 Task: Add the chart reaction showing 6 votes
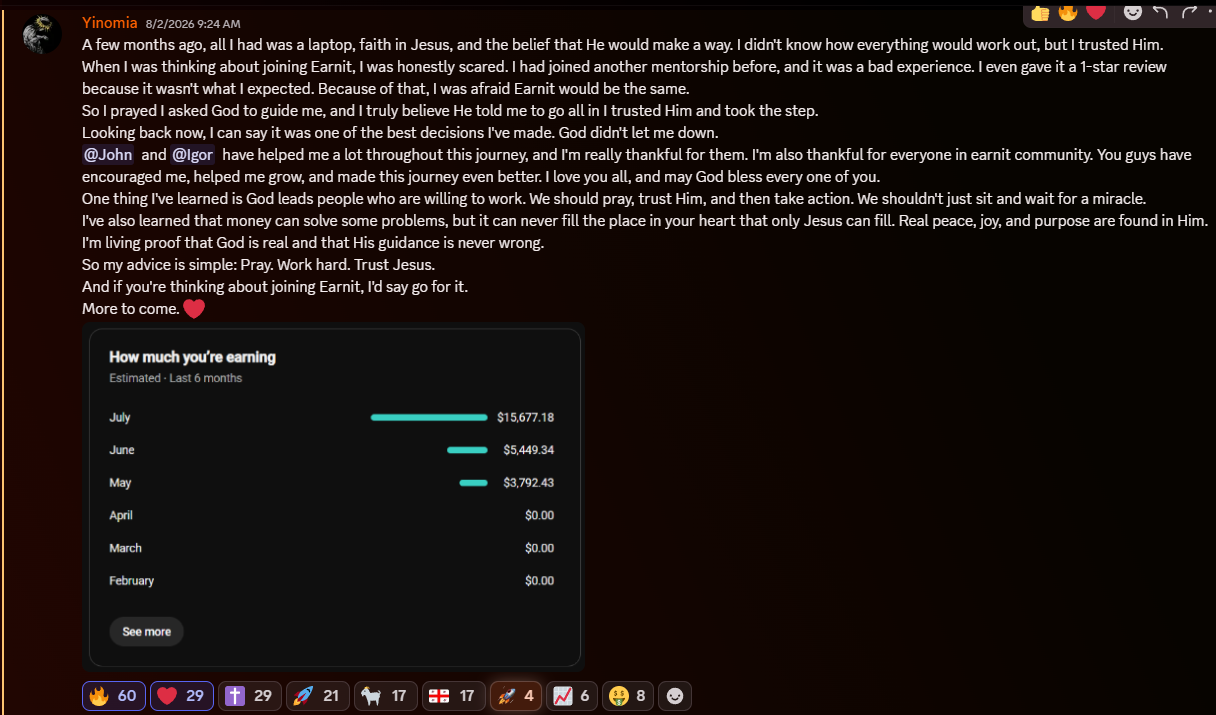tap(572, 696)
